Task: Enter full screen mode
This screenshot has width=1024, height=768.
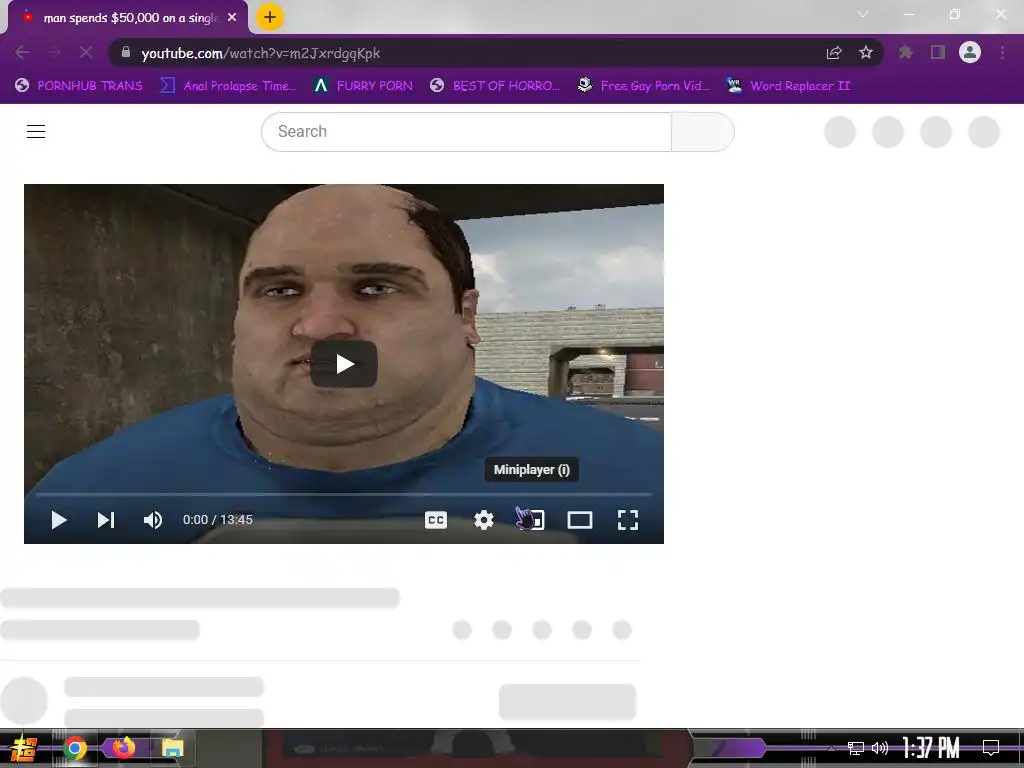Action: pos(628,520)
